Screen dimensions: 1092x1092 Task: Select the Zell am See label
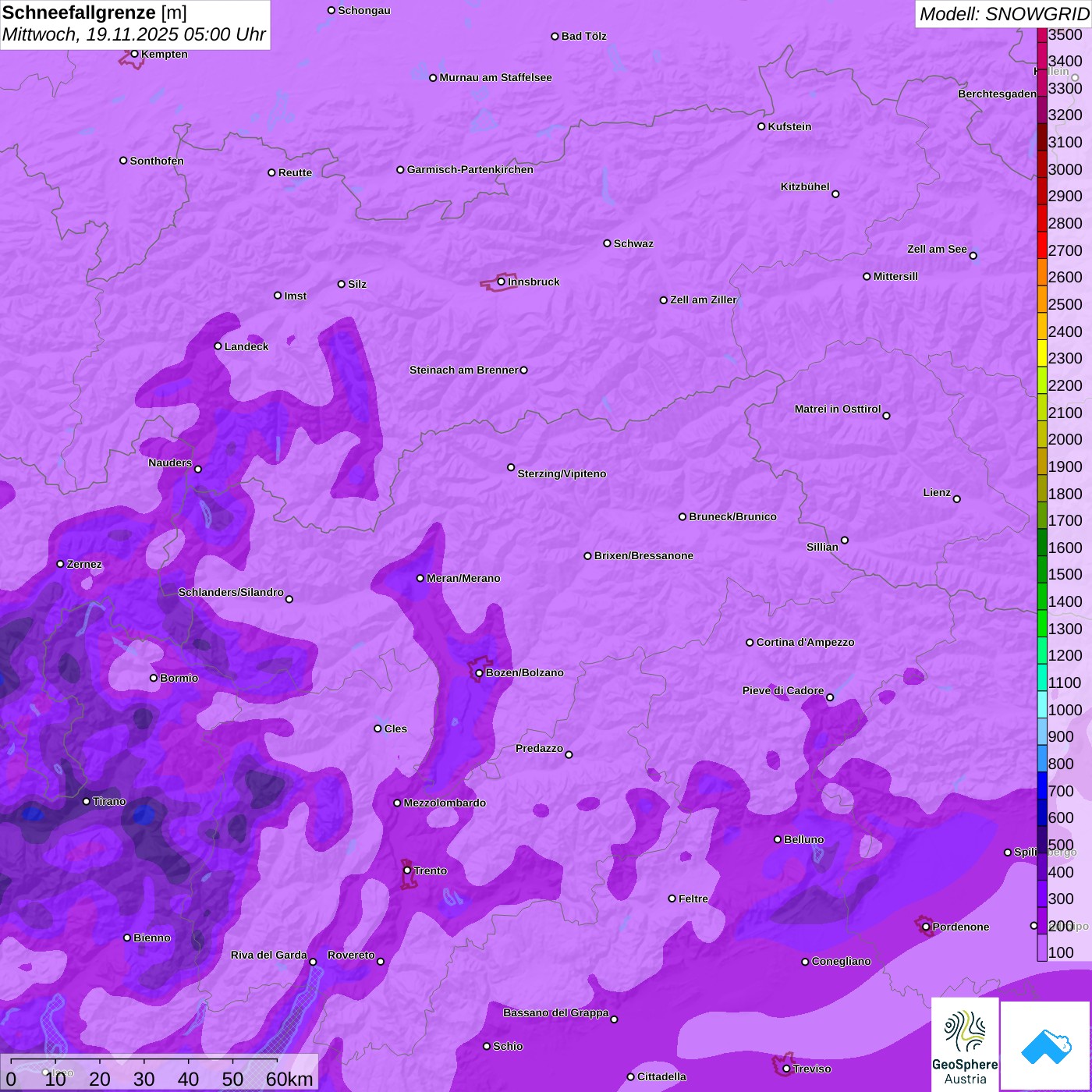937,249
